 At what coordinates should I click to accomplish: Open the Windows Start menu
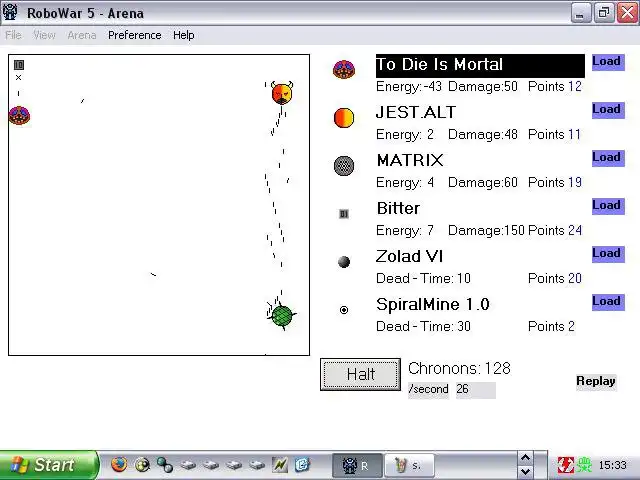coord(48,465)
